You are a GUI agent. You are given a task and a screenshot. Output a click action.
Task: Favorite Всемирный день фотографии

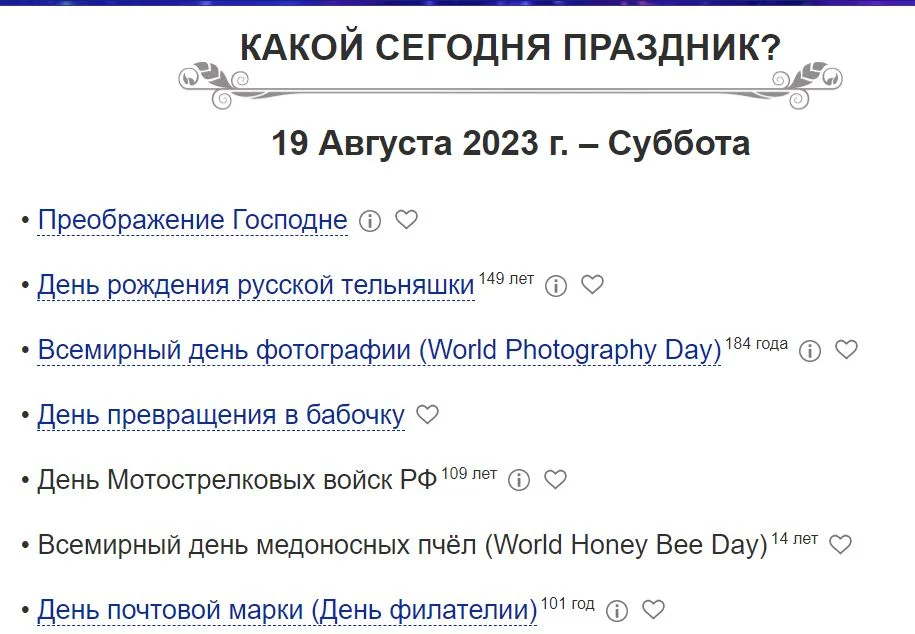tap(846, 350)
